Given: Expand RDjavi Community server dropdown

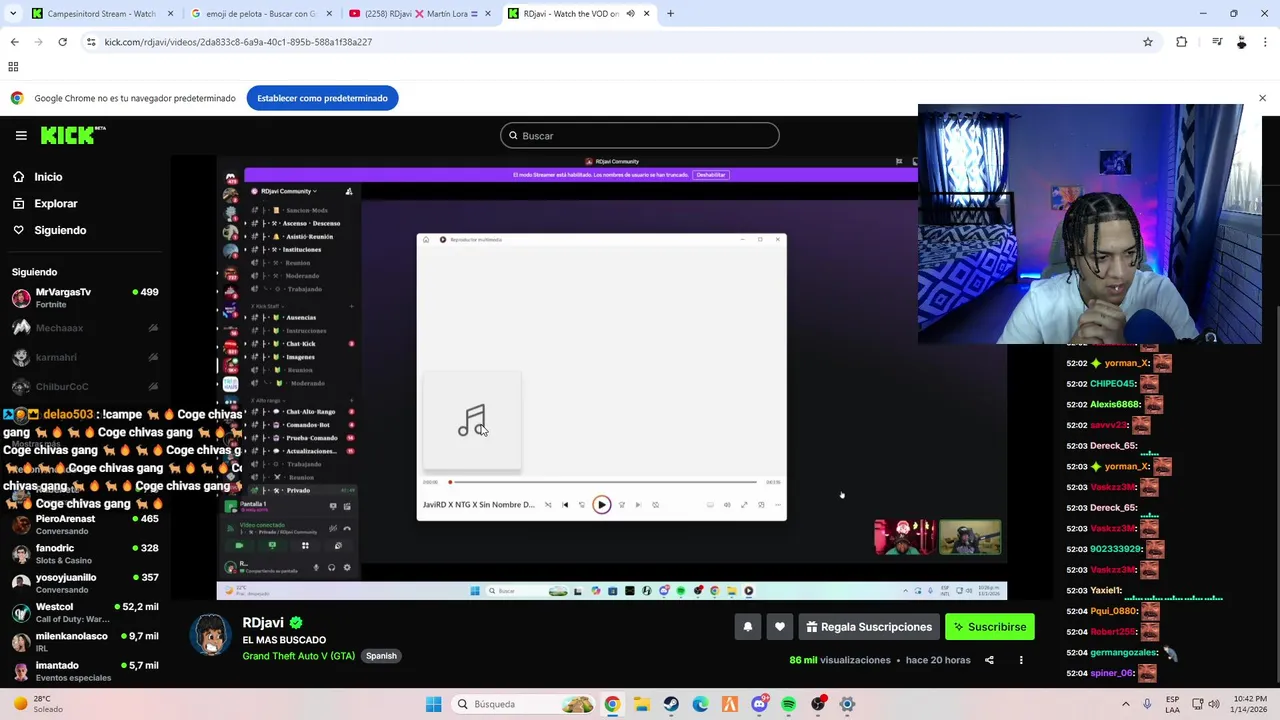Looking at the screenshot, I should tap(288, 191).
